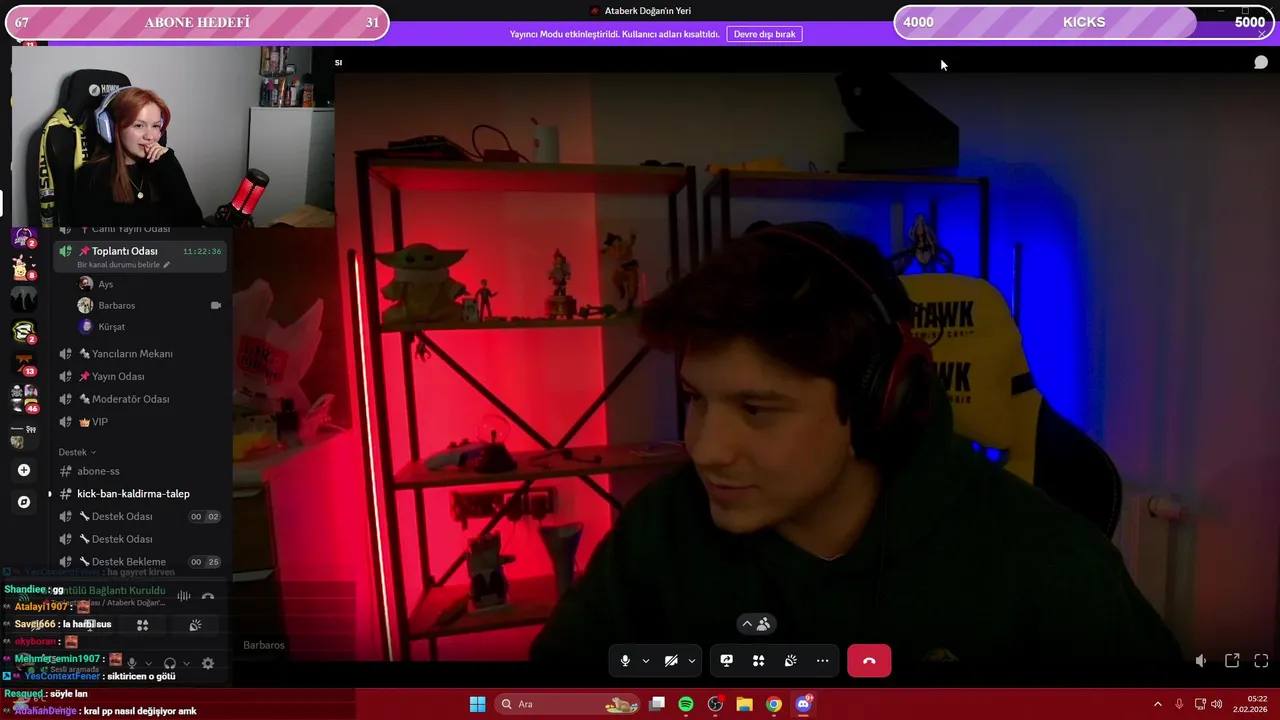The width and height of the screenshot is (1280, 720).
Task: Join Yancıların Mekanı voice channel
Action: 132,354
